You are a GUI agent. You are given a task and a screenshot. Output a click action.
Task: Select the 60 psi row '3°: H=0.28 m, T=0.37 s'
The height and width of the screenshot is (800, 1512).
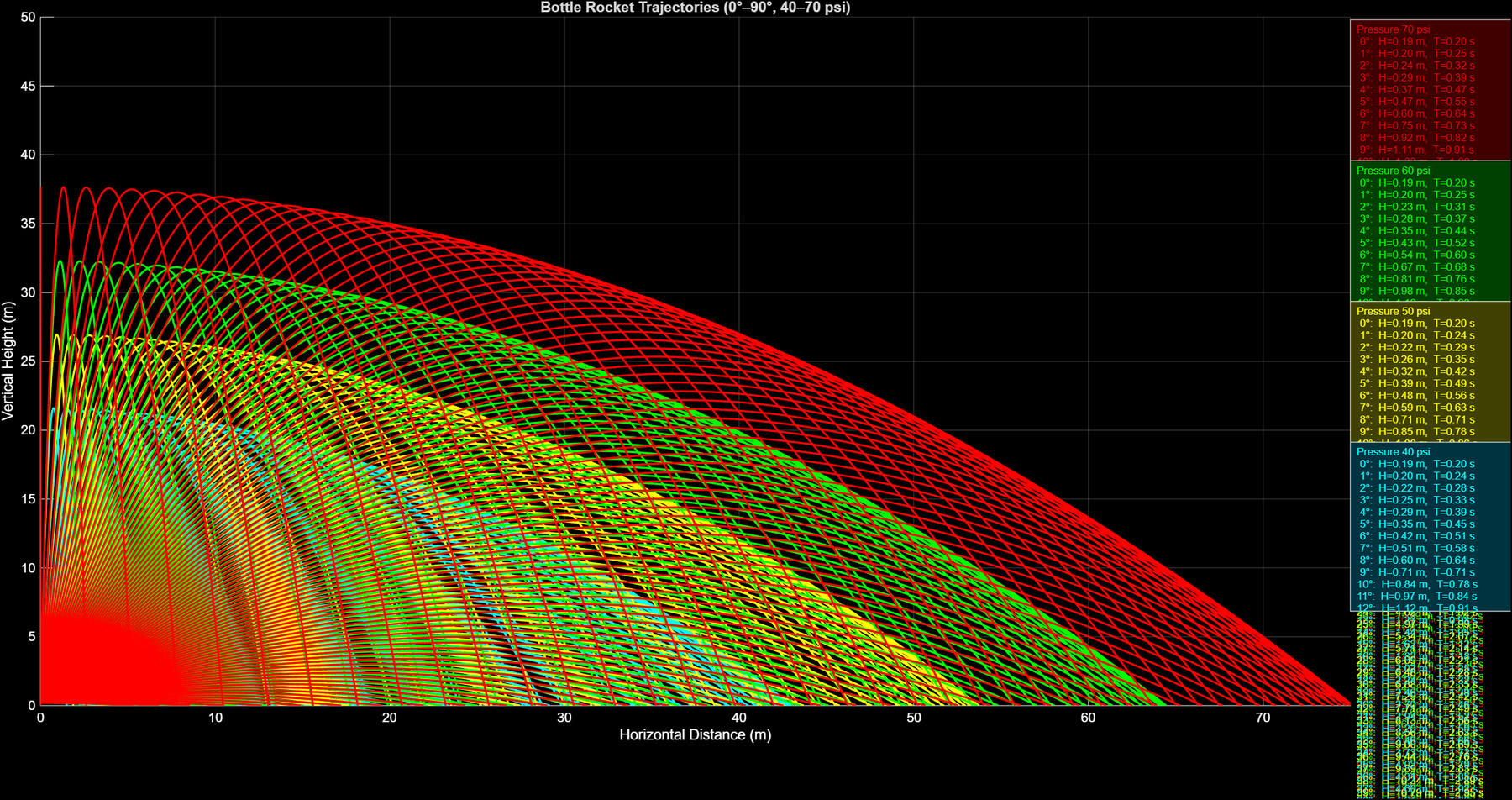[1417, 218]
